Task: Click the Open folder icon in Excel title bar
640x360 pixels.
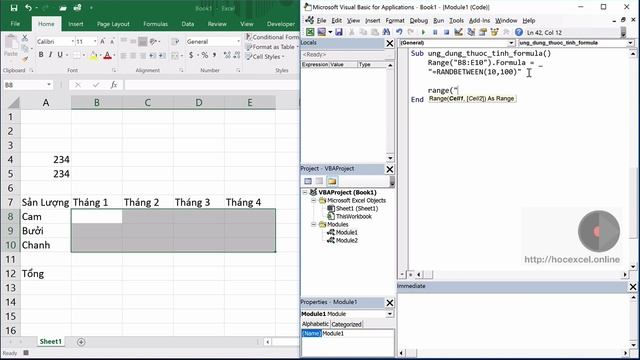Action: 62,8
